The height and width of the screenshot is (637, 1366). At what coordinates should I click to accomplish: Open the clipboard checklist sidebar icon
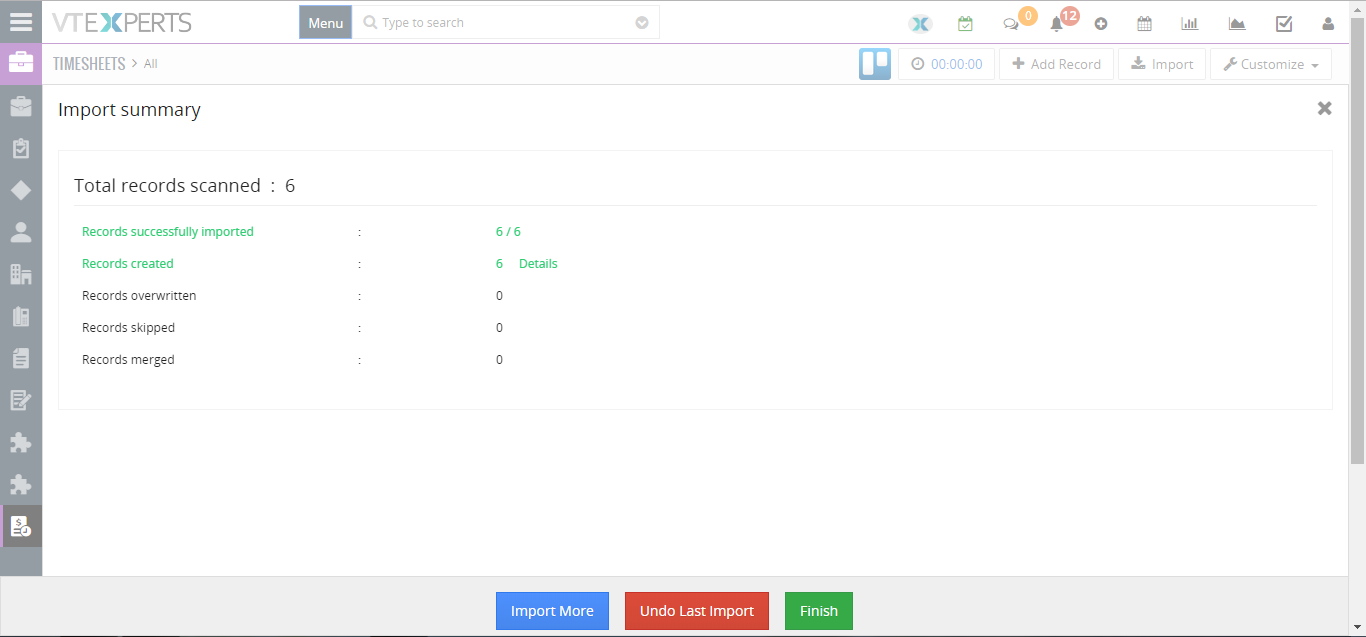[21, 148]
